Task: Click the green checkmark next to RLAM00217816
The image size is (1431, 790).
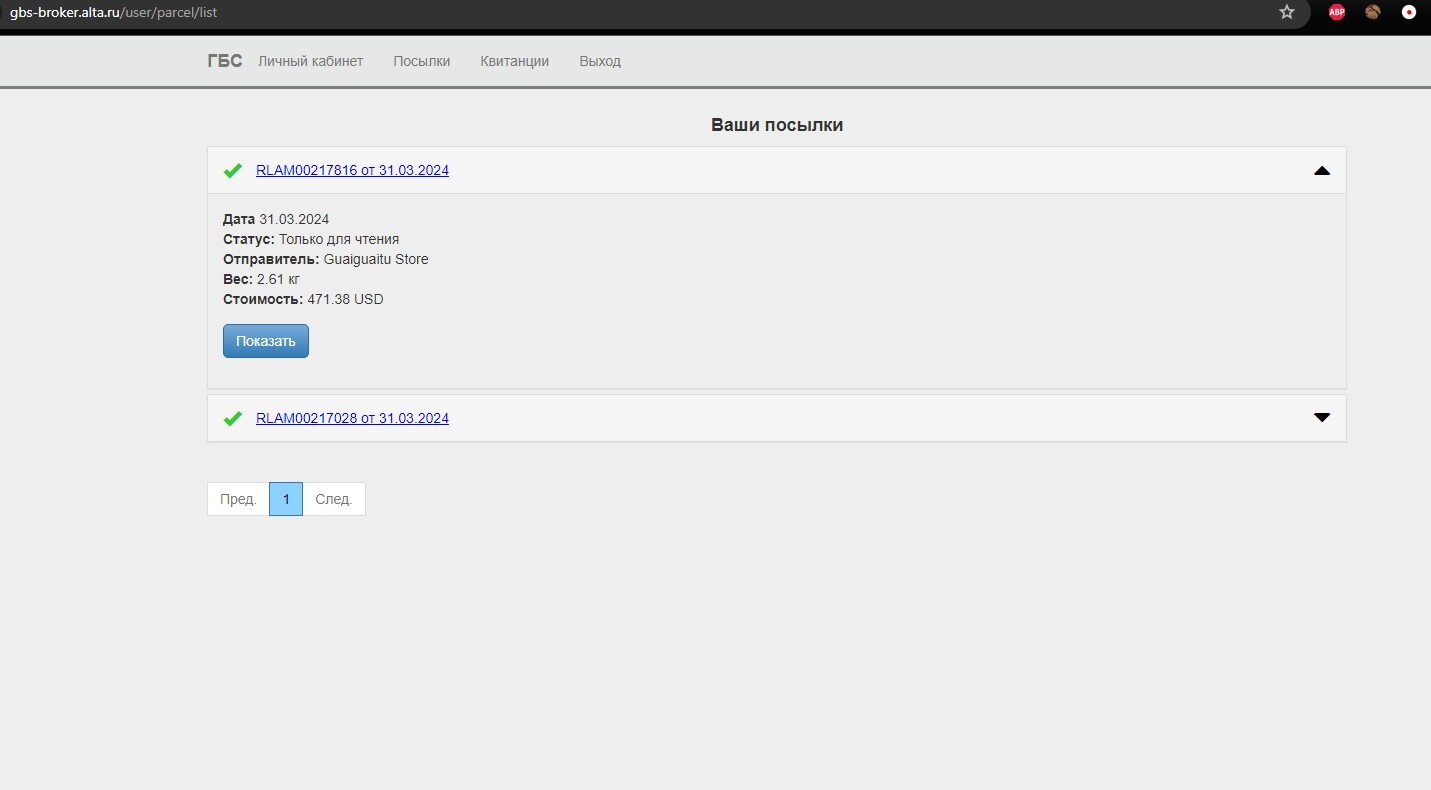Action: pos(232,171)
